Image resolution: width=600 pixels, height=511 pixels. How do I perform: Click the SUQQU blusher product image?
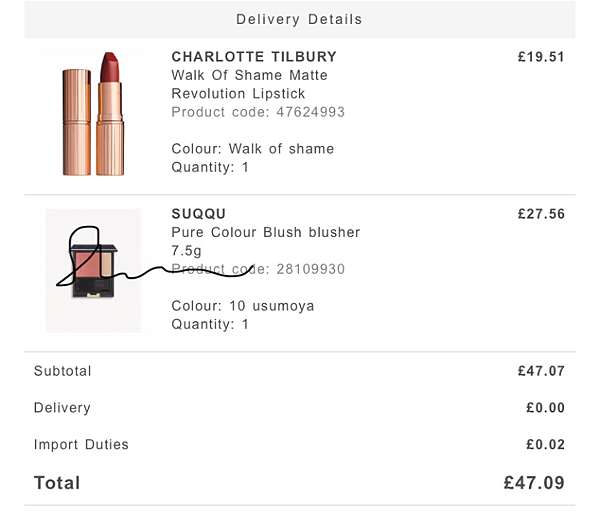(x=94, y=270)
